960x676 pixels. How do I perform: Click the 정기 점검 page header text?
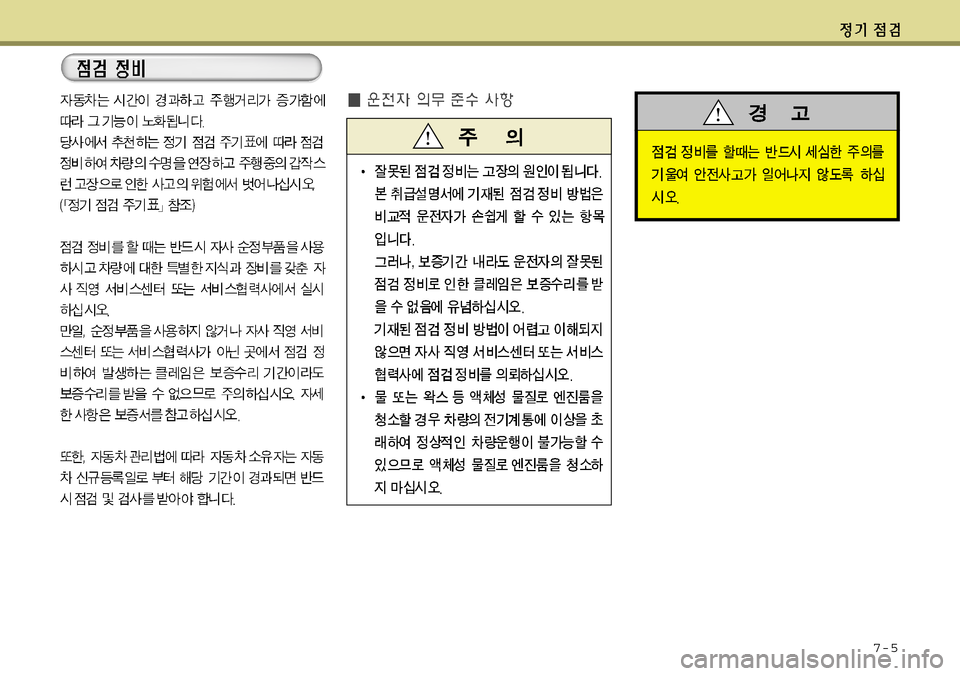pos(870,30)
